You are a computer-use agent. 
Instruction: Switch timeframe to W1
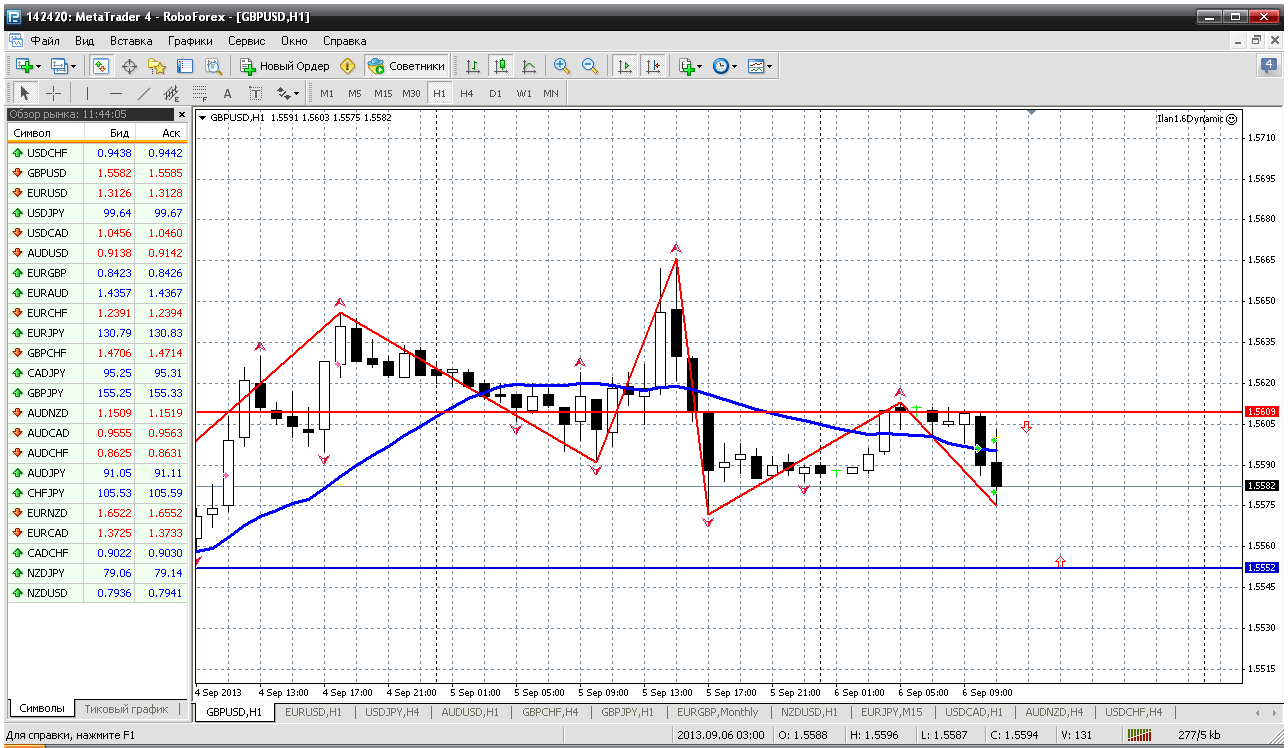pos(524,93)
